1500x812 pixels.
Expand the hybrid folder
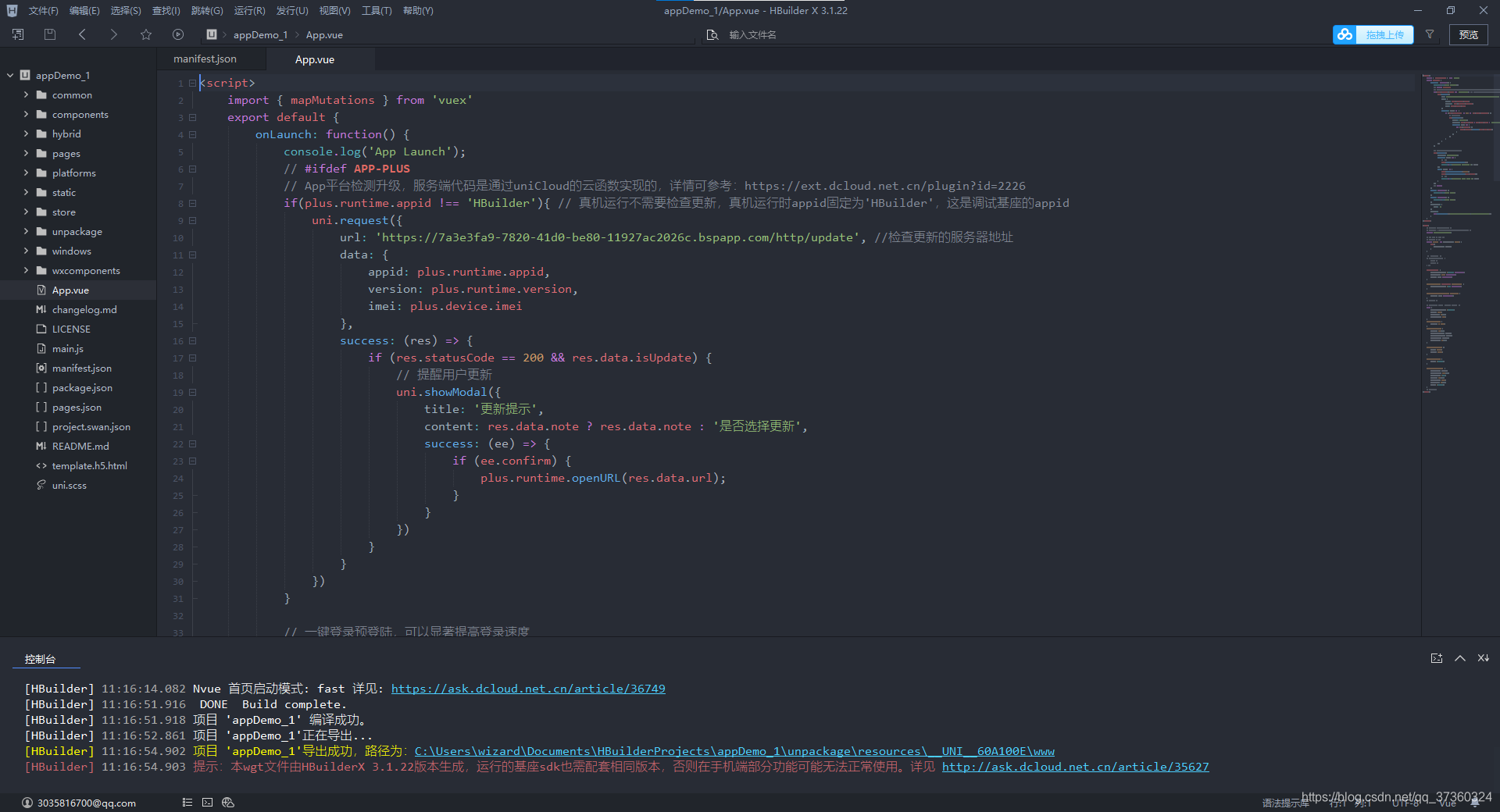[26, 134]
